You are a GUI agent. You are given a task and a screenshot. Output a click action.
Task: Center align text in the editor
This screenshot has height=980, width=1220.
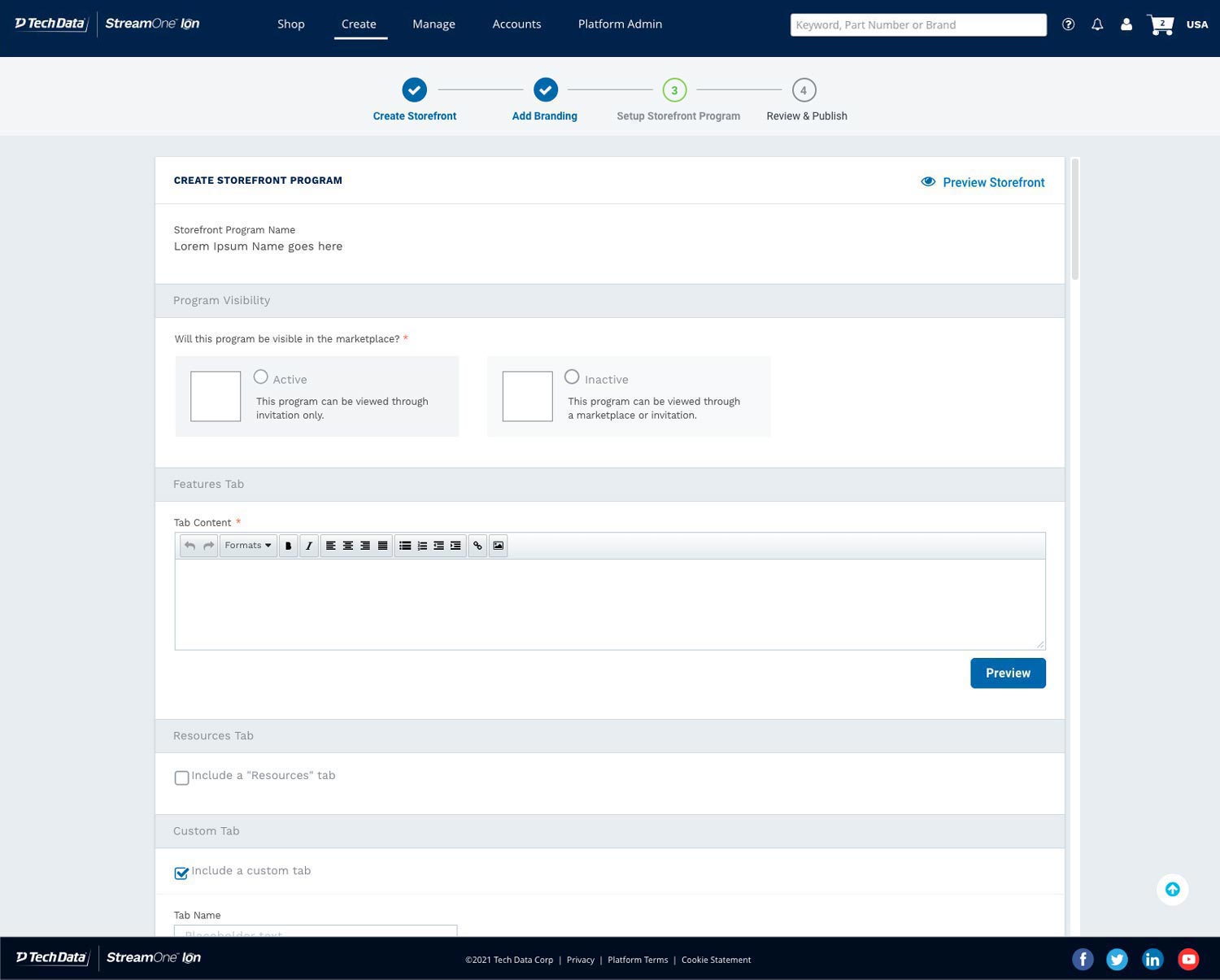click(348, 546)
